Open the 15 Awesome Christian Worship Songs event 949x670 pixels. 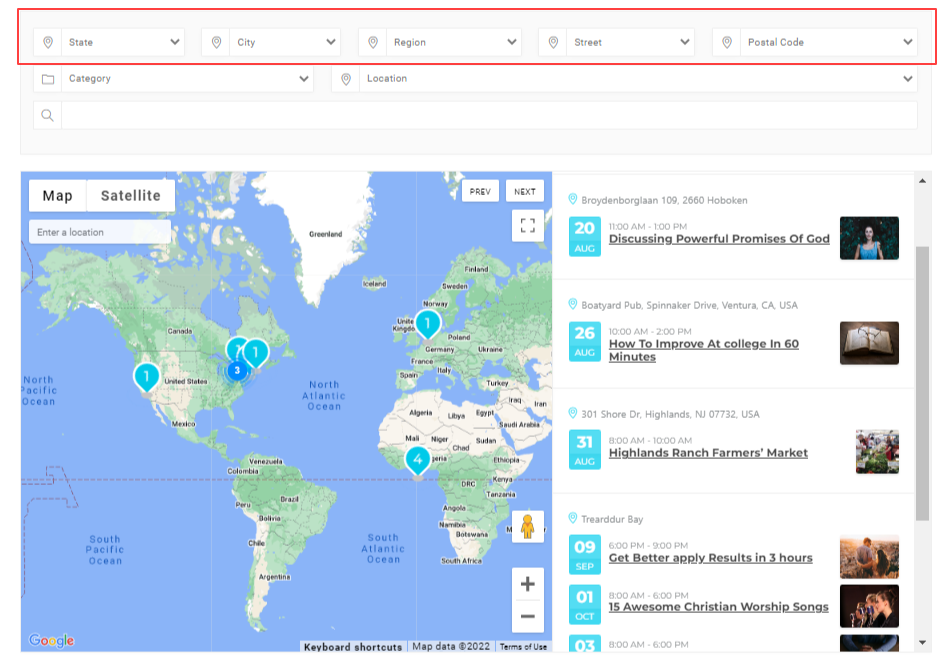[721, 607]
